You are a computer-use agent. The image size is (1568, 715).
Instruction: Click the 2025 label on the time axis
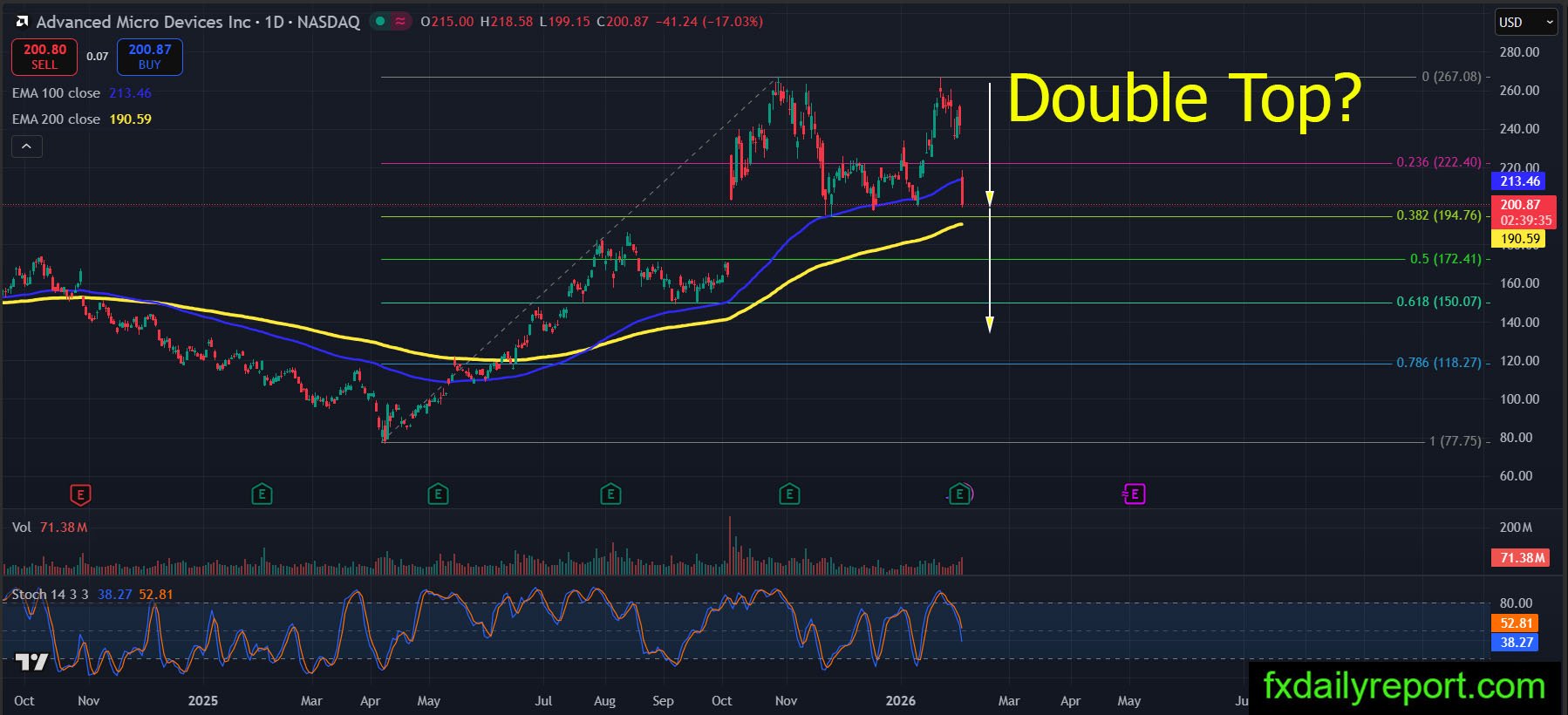(203, 701)
